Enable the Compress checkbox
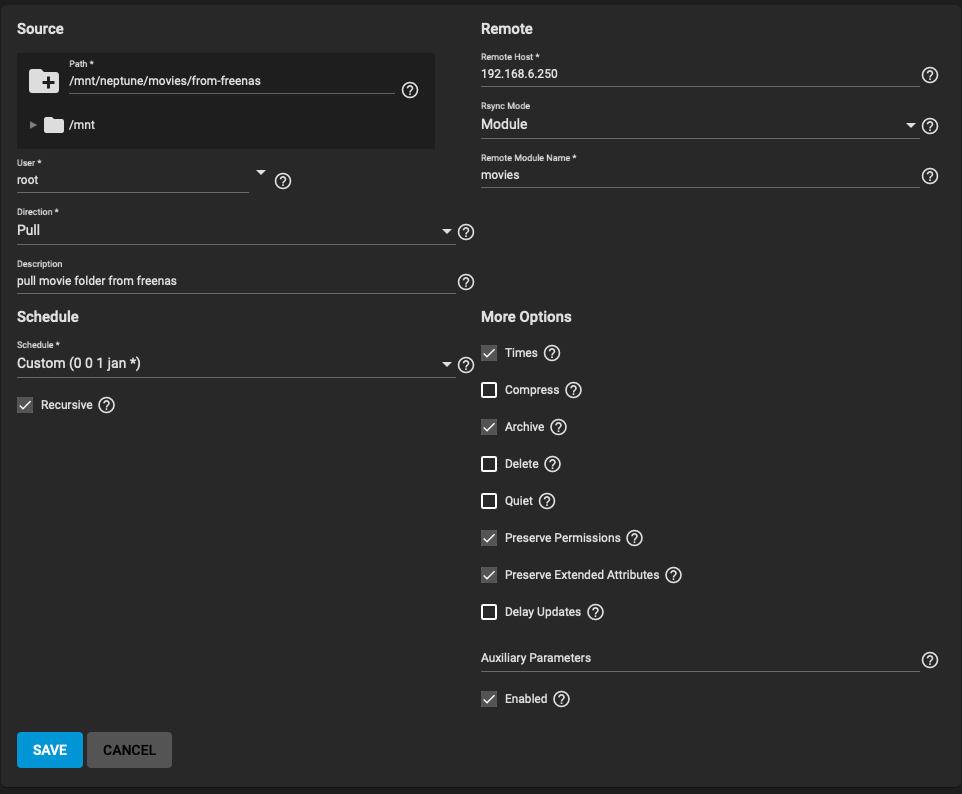962x794 pixels. [x=489, y=390]
